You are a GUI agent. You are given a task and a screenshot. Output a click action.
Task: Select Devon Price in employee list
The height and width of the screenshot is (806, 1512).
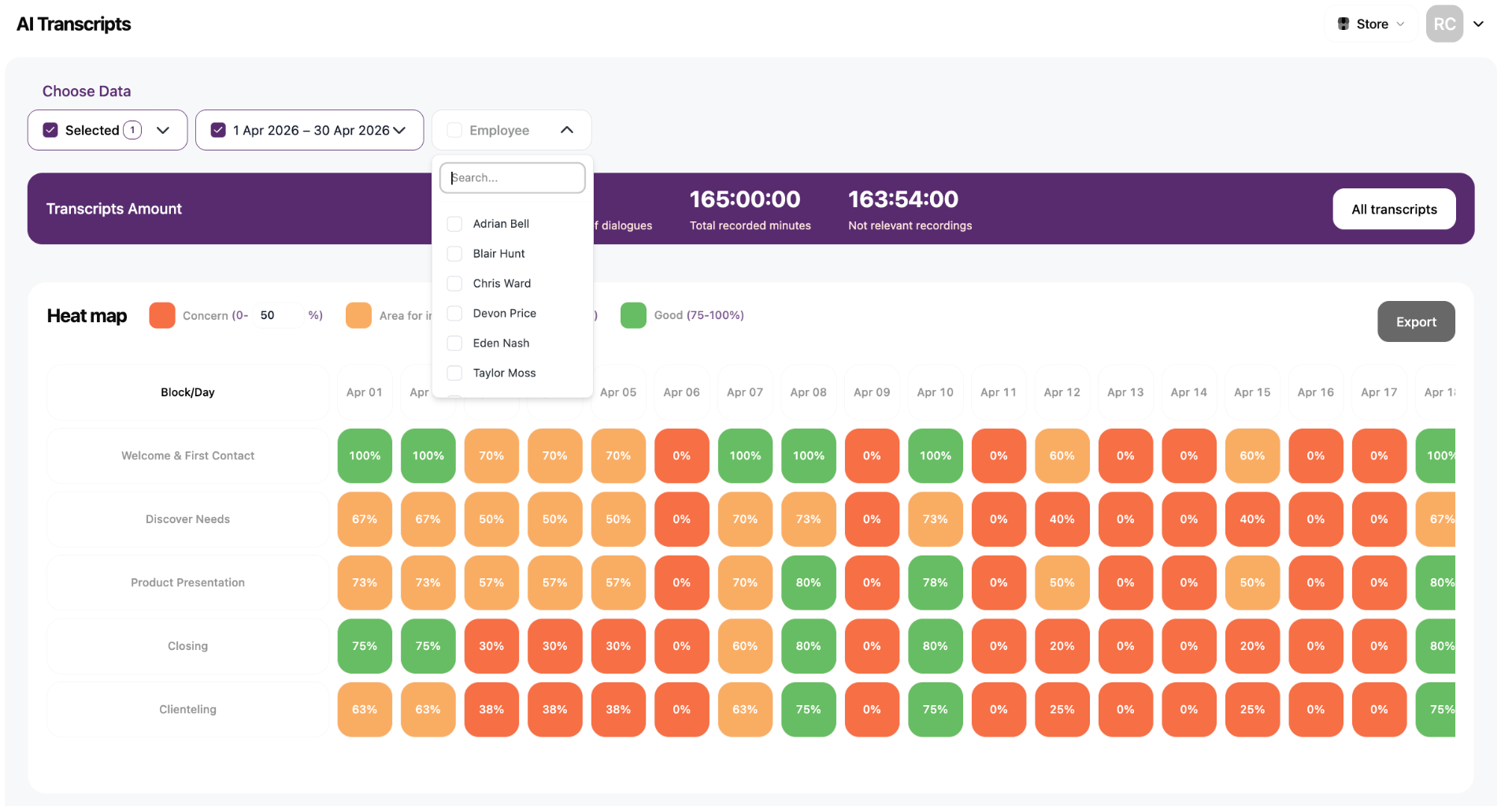[x=504, y=314]
